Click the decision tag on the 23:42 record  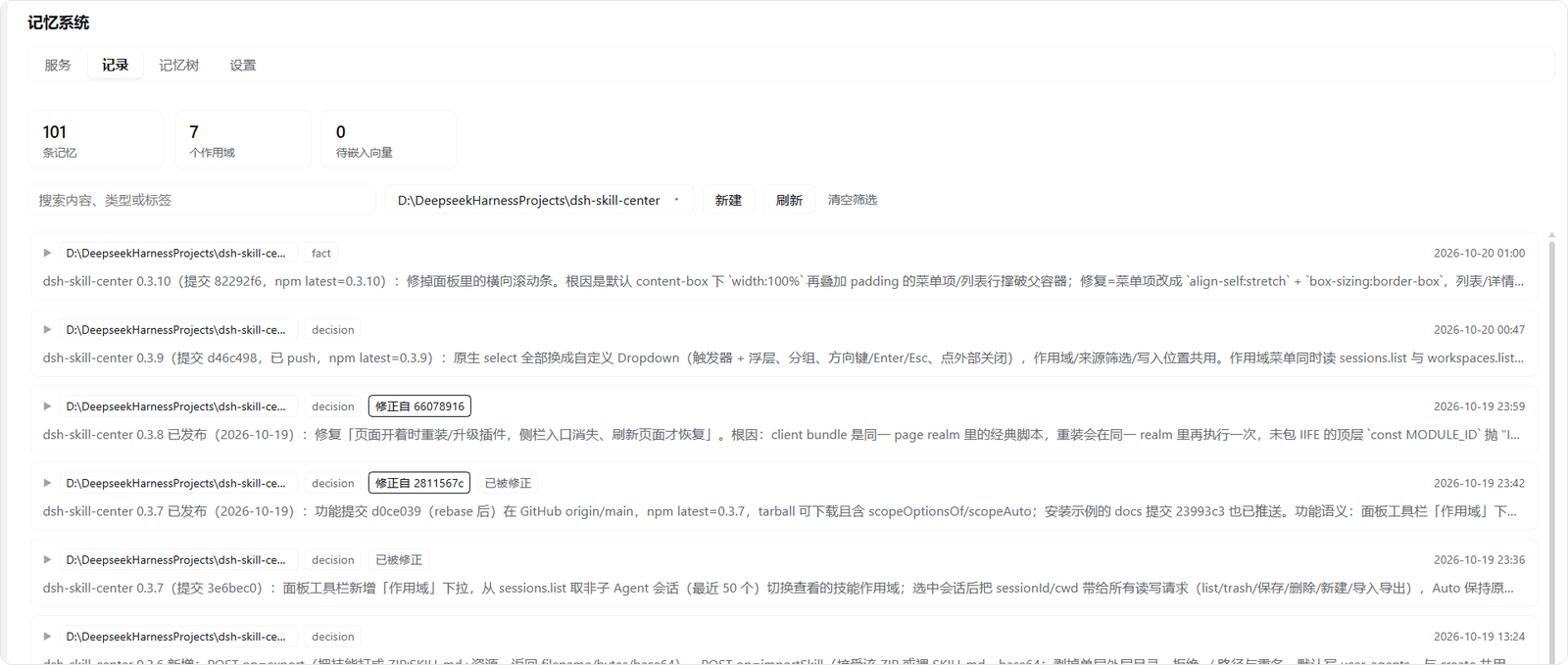333,483
